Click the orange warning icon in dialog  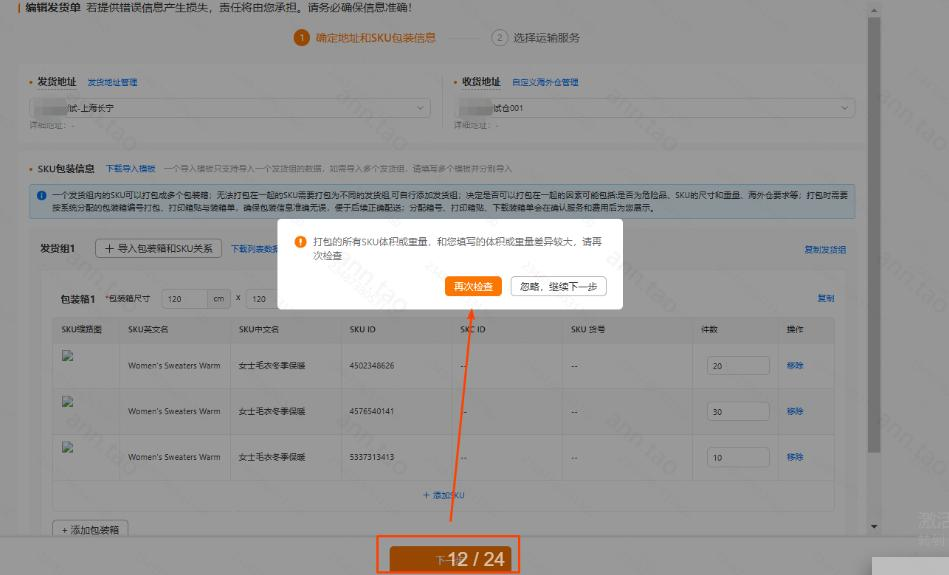coord(299,242)
